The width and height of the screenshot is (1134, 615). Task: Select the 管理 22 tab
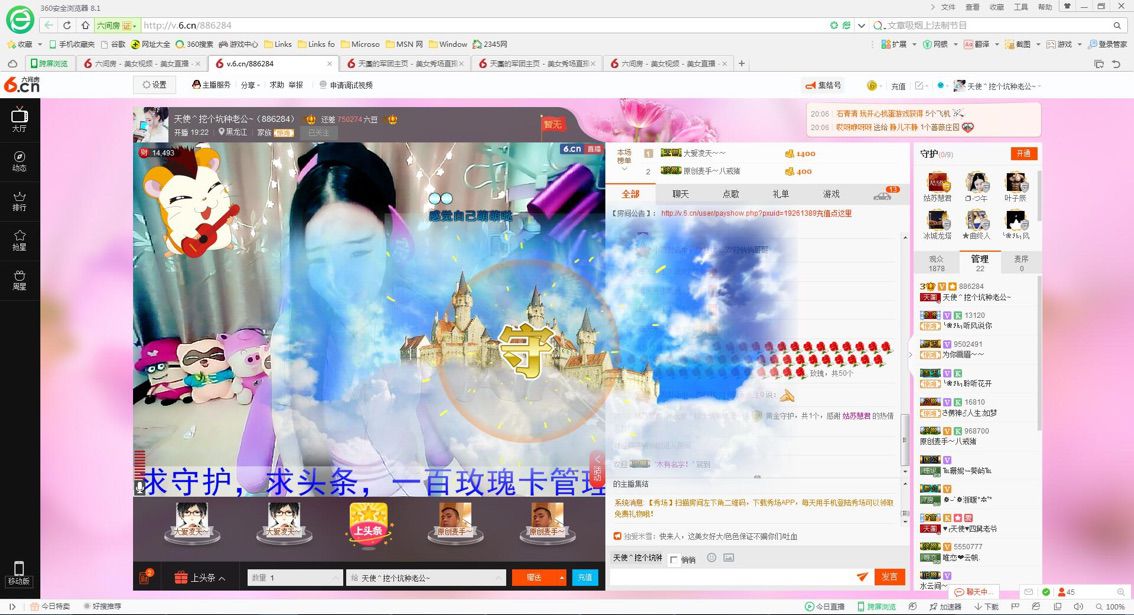tap(979, 263)
